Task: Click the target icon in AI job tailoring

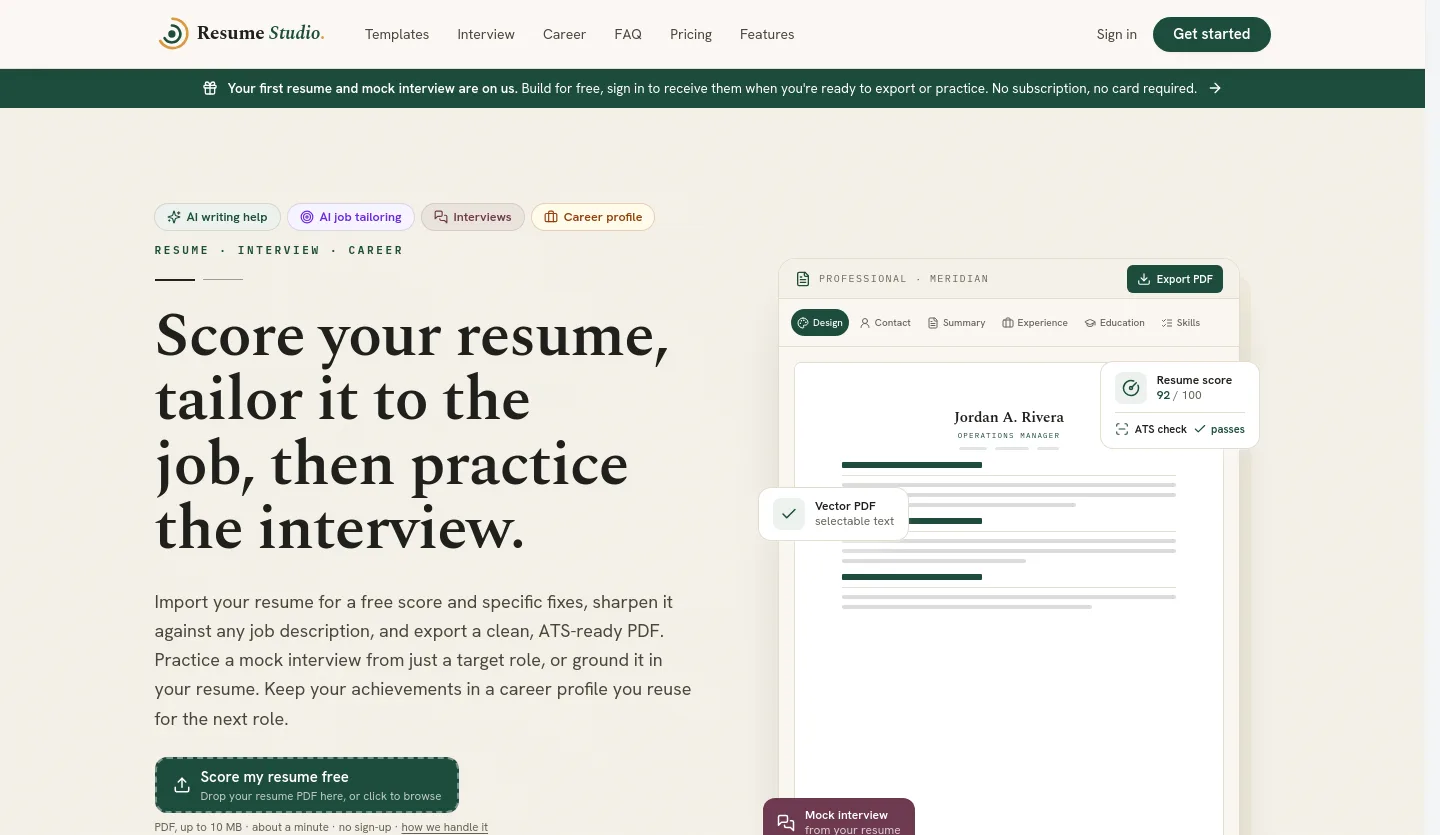Action: (307, 217)
